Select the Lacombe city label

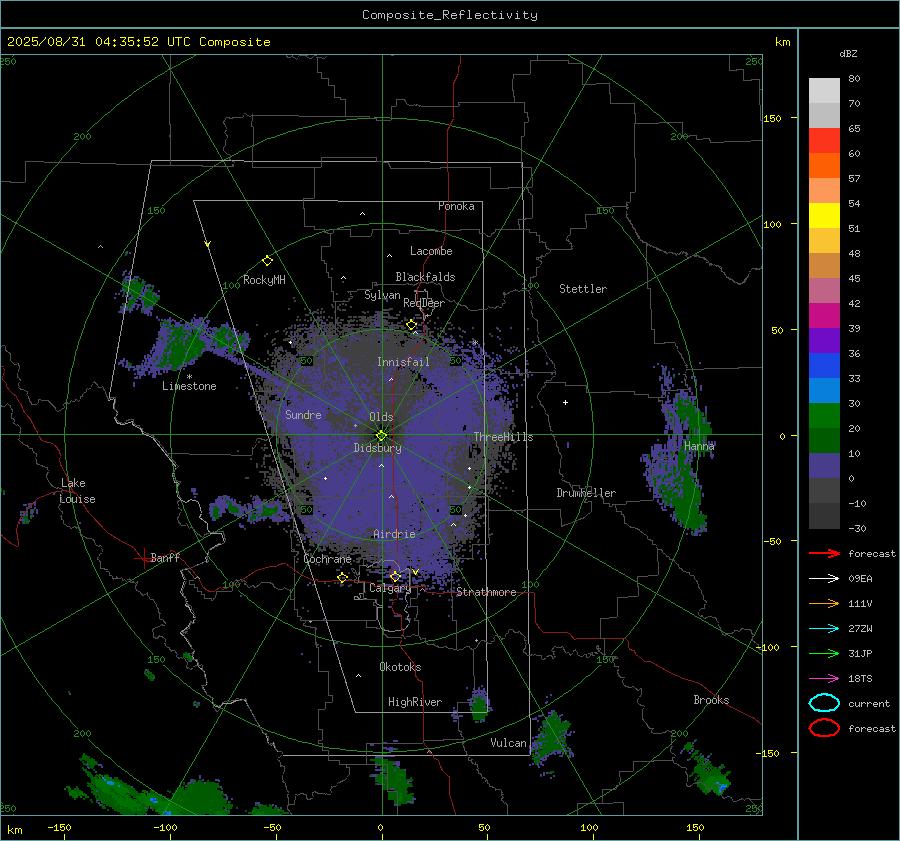click(x=431, y=251)
